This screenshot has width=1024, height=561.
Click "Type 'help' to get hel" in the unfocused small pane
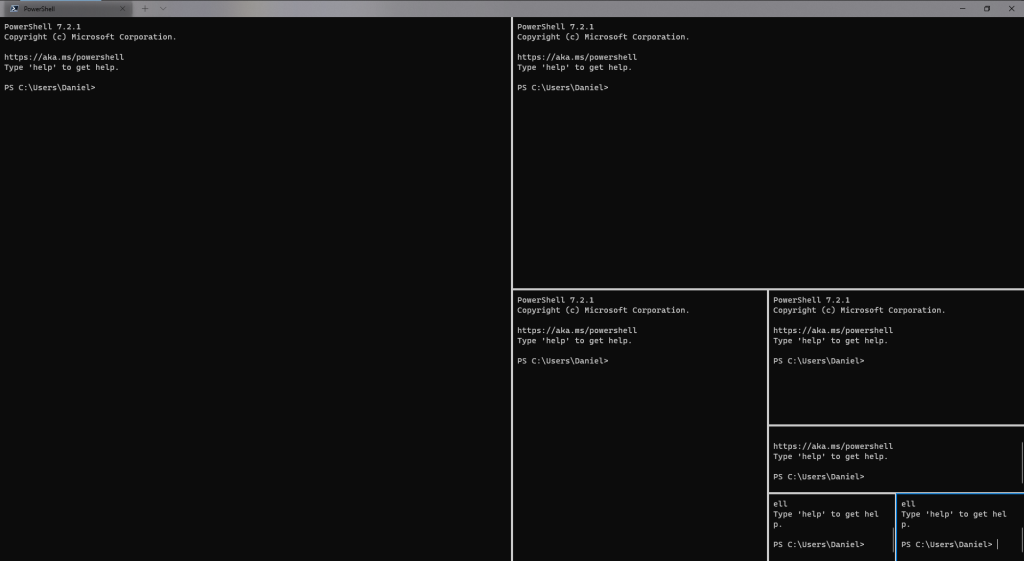point(826,515)
